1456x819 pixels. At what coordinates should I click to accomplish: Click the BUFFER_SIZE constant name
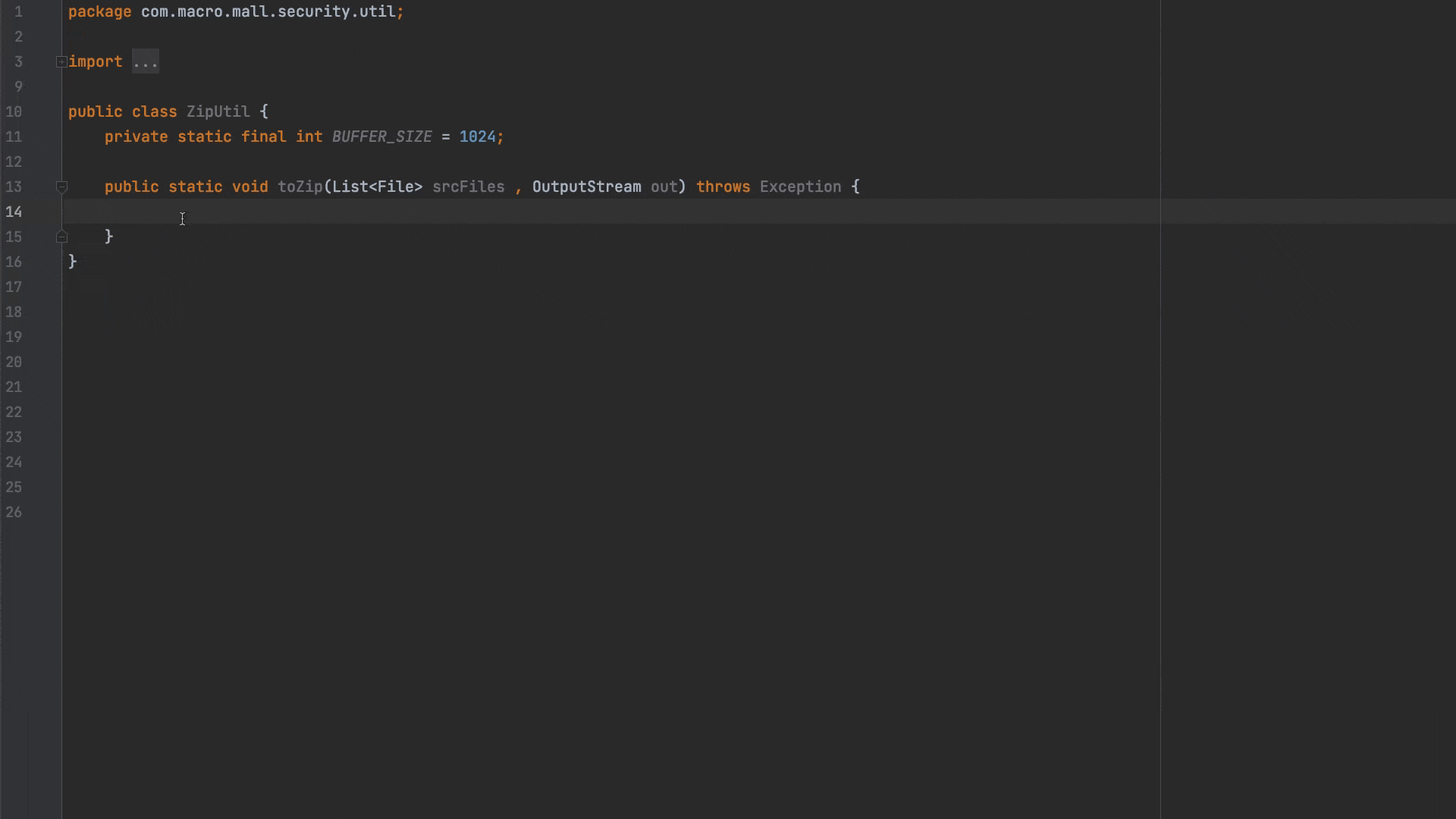[x=381, y=136]
